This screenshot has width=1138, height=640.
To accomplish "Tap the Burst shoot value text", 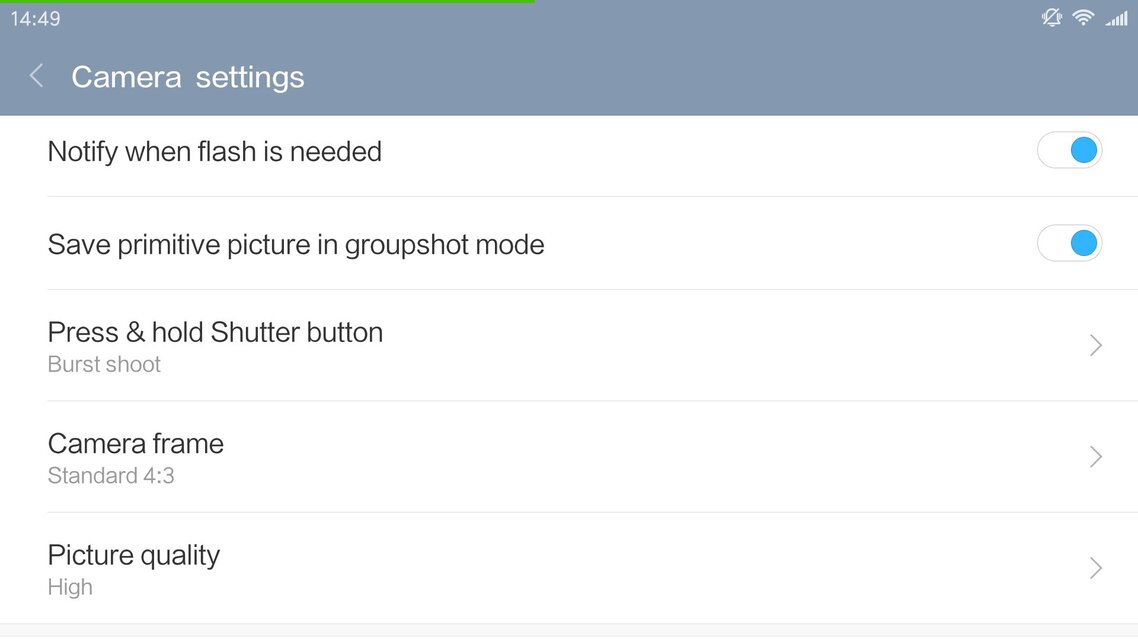I will (104, 365).
